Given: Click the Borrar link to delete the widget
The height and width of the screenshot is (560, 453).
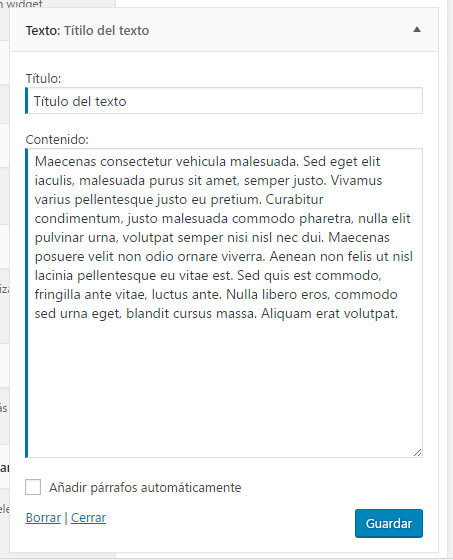Looking at the screenshot, I should (43, 518).
